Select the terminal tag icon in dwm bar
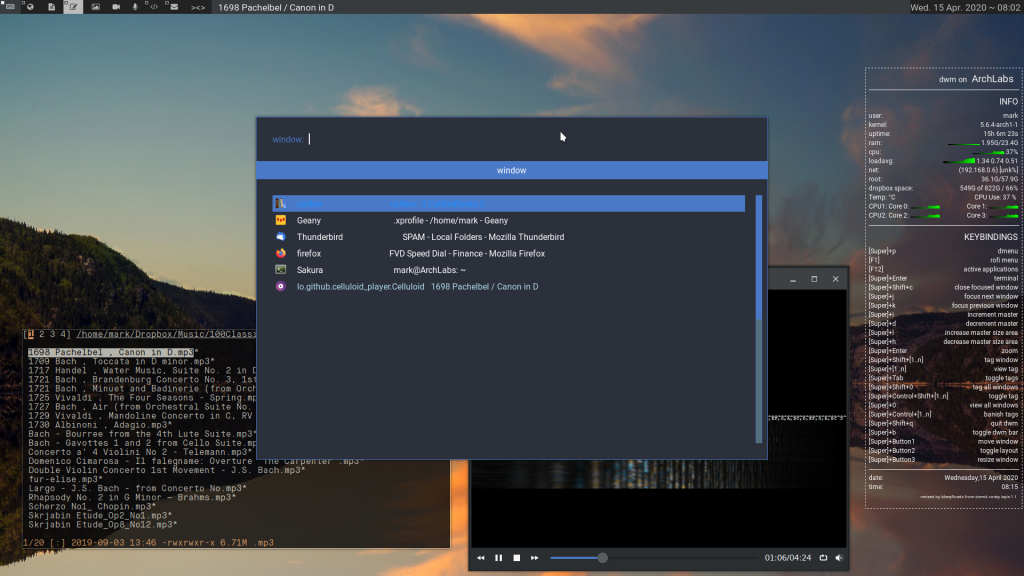 [x=10, y=7]
